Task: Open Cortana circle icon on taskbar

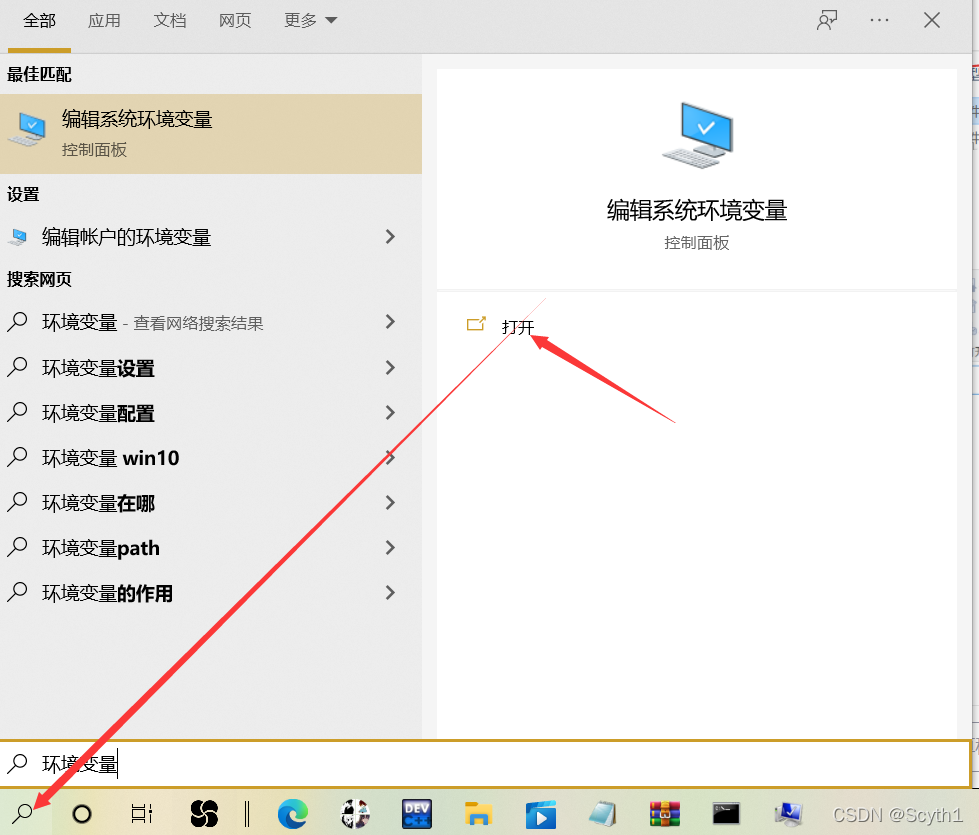Action: pyautogui.click(x=82, y=814)
